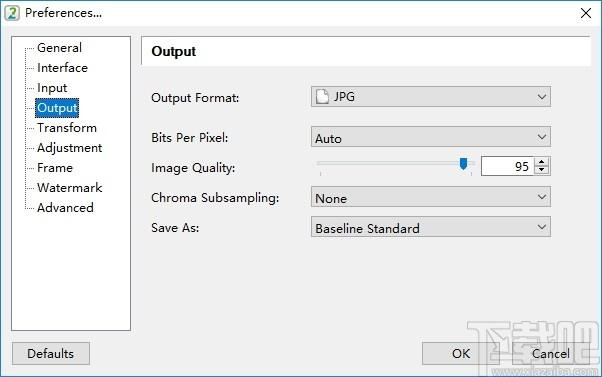
Task: Open the Output Format dropdown
Action: click(x=431, y=97)
